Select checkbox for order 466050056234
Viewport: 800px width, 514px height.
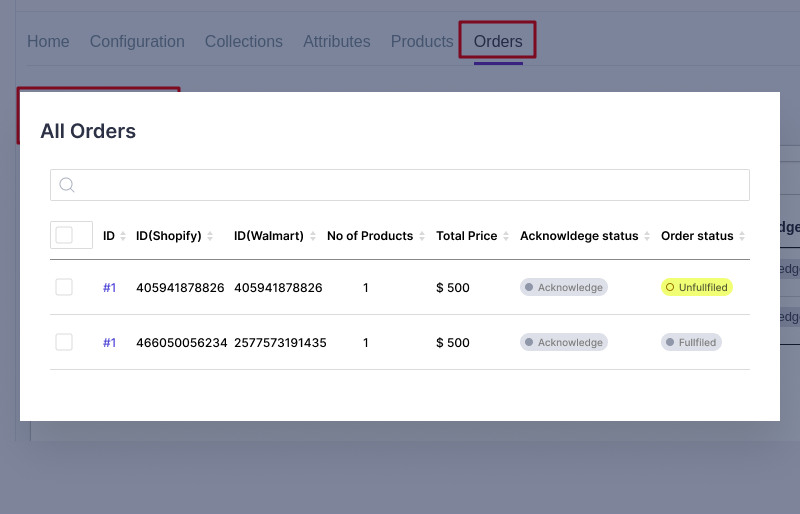[x=64, y=342]
